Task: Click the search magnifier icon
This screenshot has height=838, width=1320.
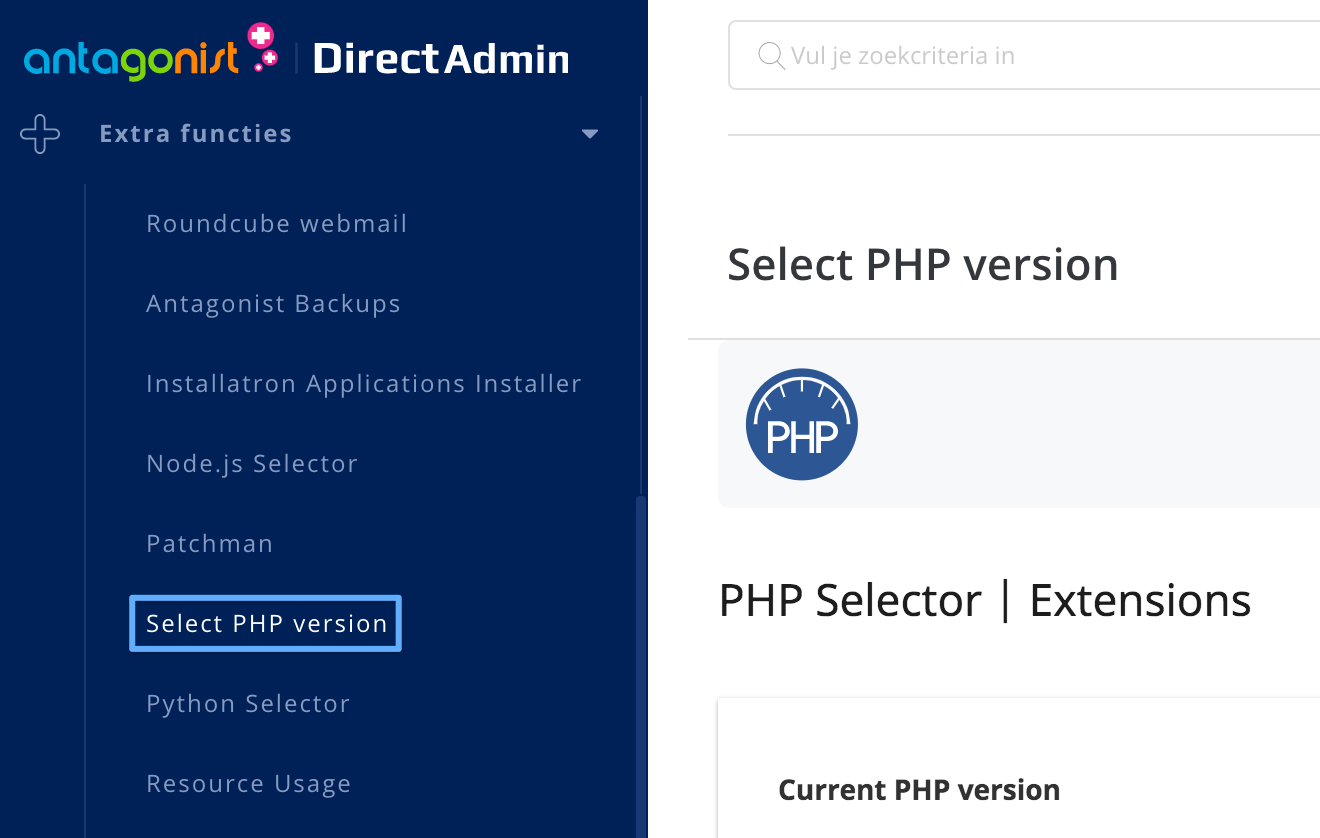Action: (771, 55)
